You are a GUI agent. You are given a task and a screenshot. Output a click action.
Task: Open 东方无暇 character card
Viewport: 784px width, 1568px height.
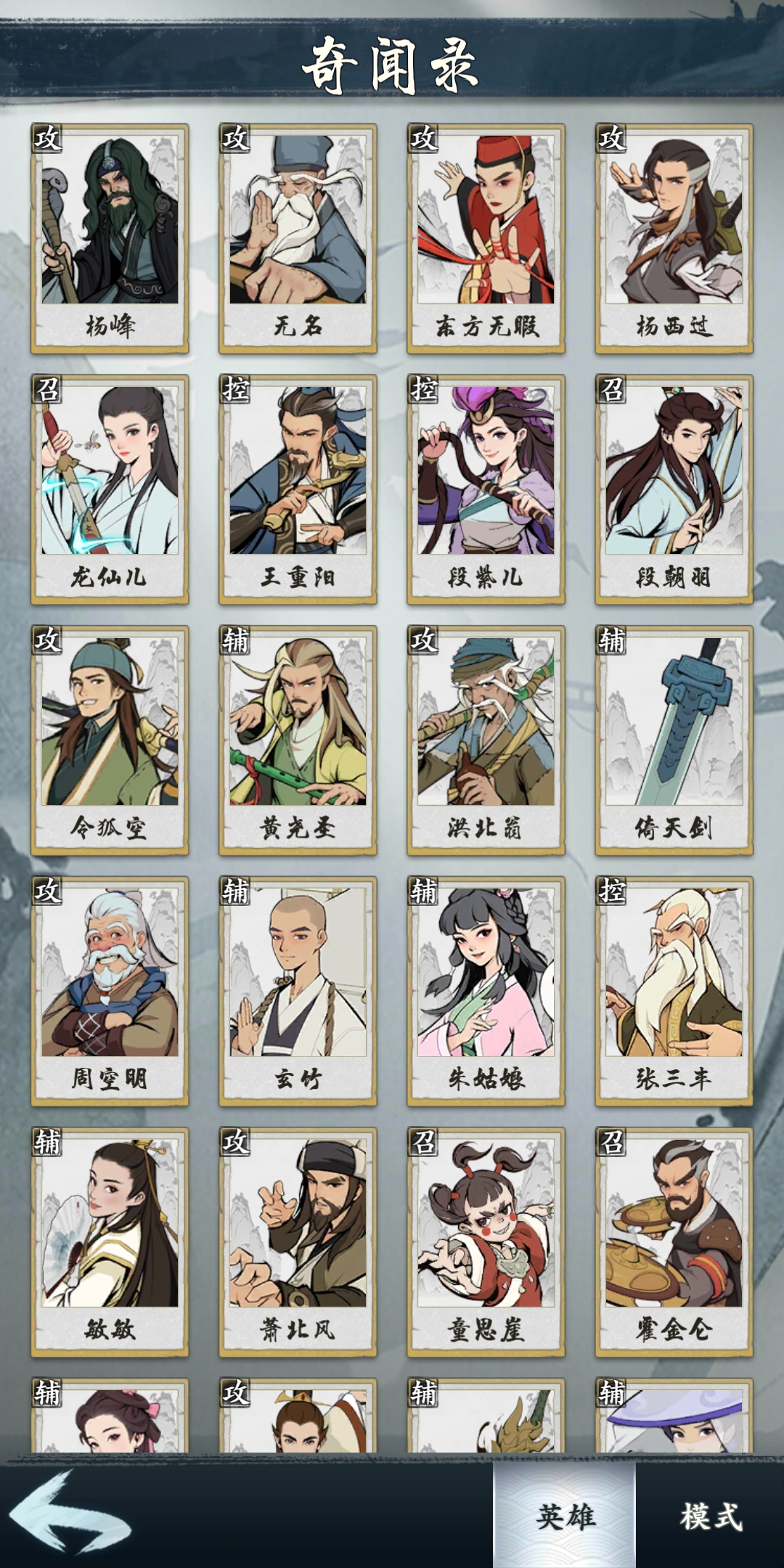coord(486,238)
